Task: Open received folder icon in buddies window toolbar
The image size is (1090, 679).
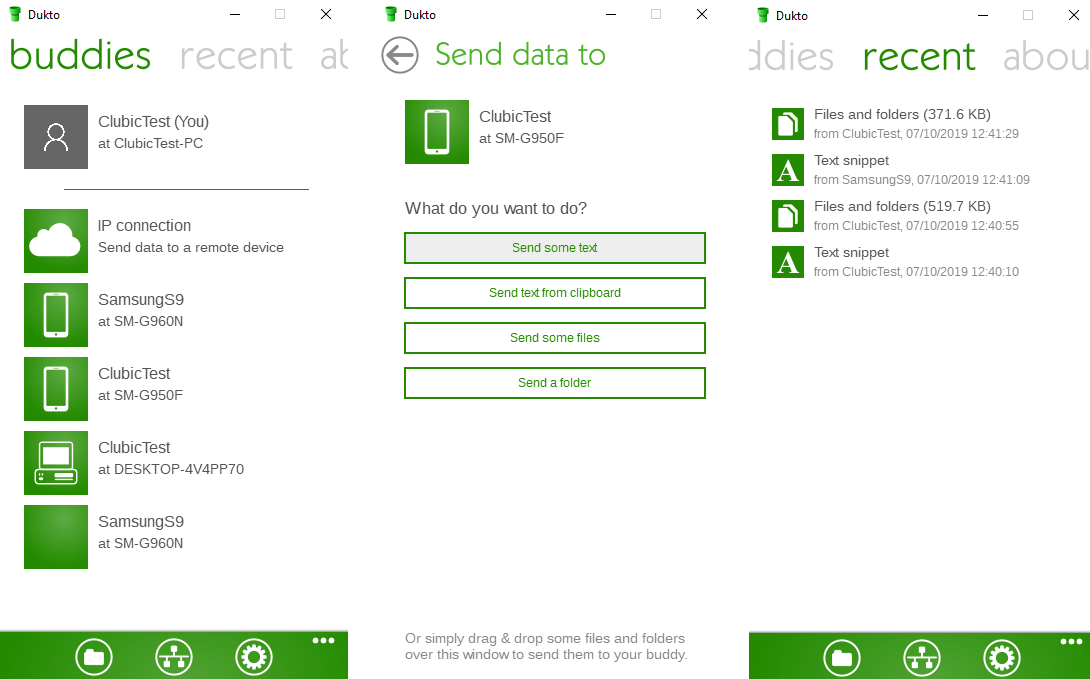Action: (x=94, y=657)
